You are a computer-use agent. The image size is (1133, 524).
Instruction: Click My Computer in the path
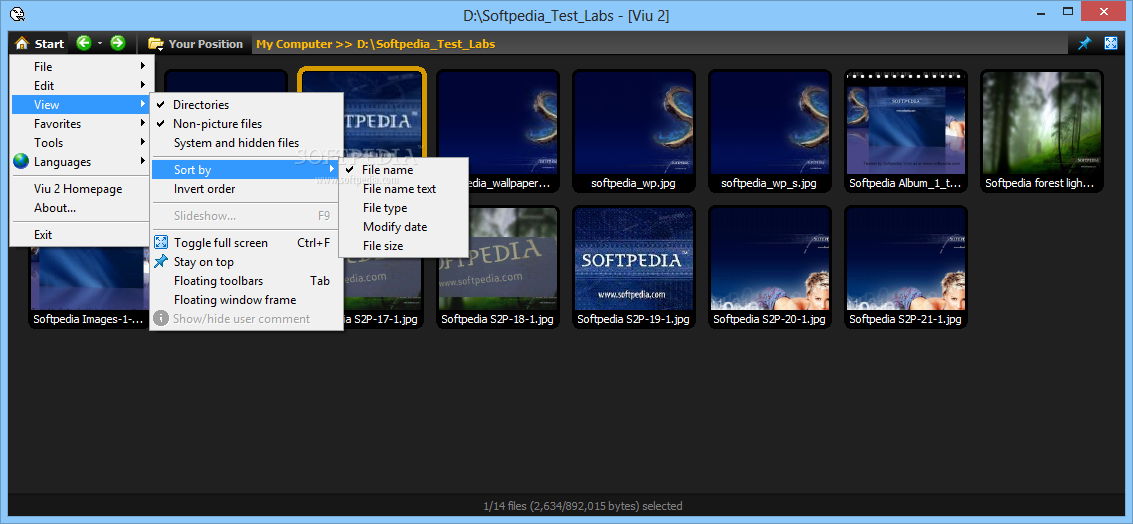pyautogui.click(x=294, y=44)
